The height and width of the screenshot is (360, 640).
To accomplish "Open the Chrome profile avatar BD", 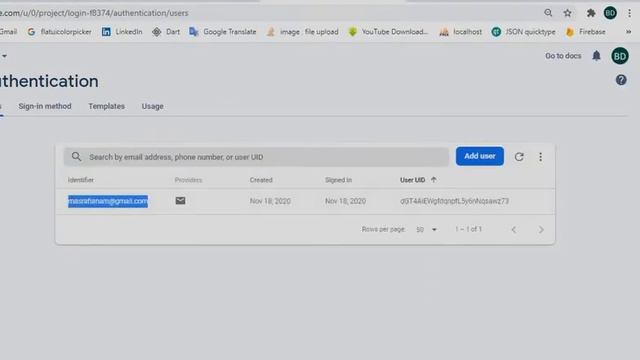I will 610,13.
